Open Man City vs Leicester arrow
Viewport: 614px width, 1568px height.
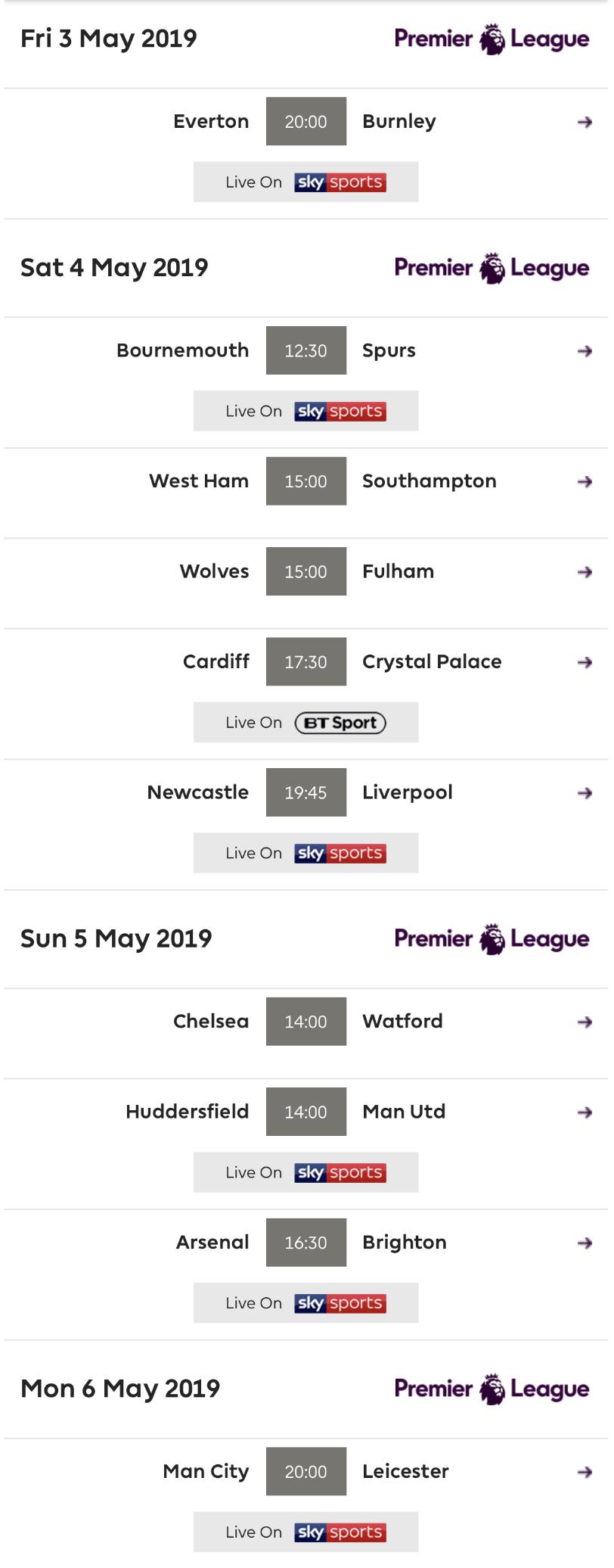[585, 1473]
